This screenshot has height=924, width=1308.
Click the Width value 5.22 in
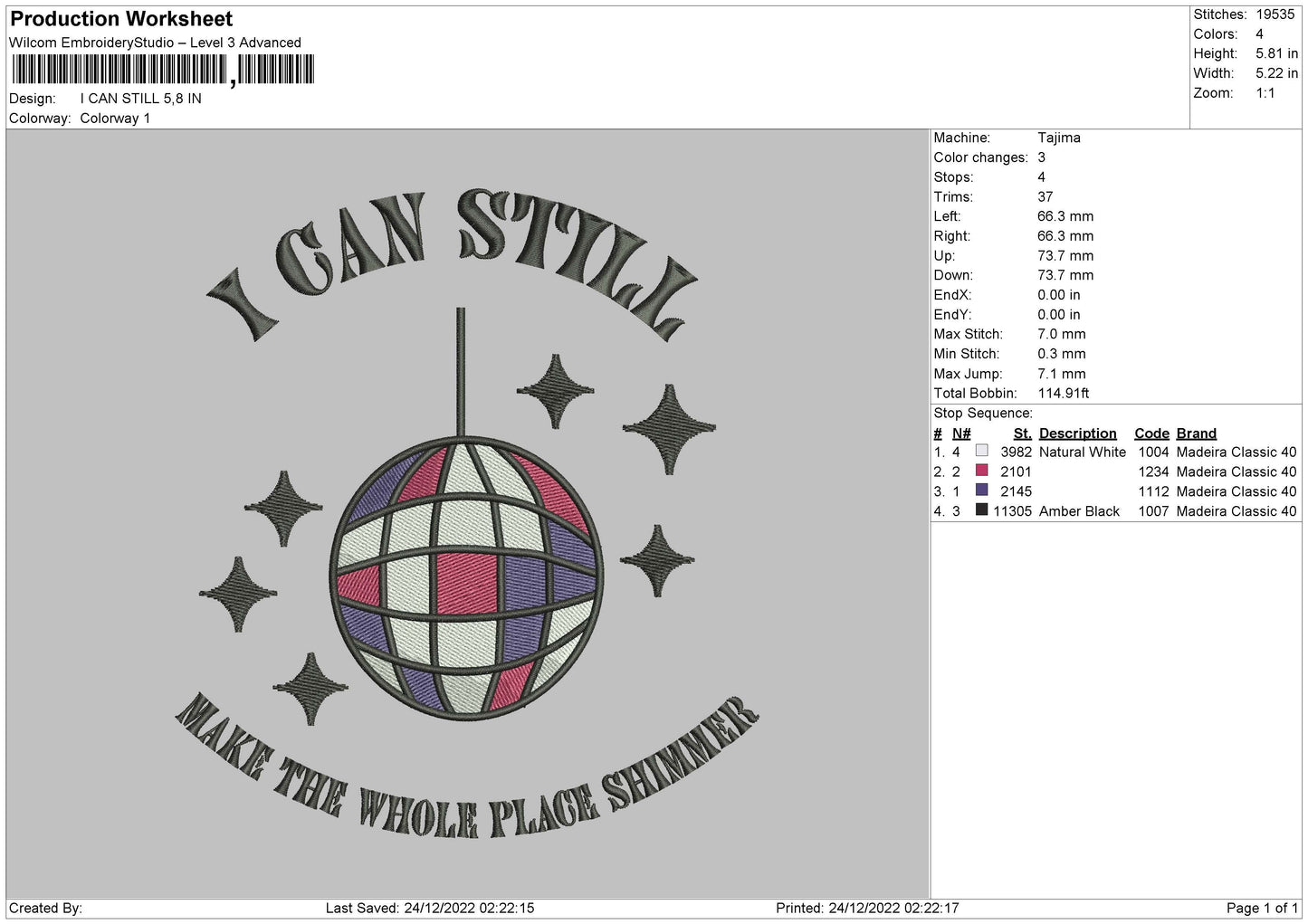1276,73
